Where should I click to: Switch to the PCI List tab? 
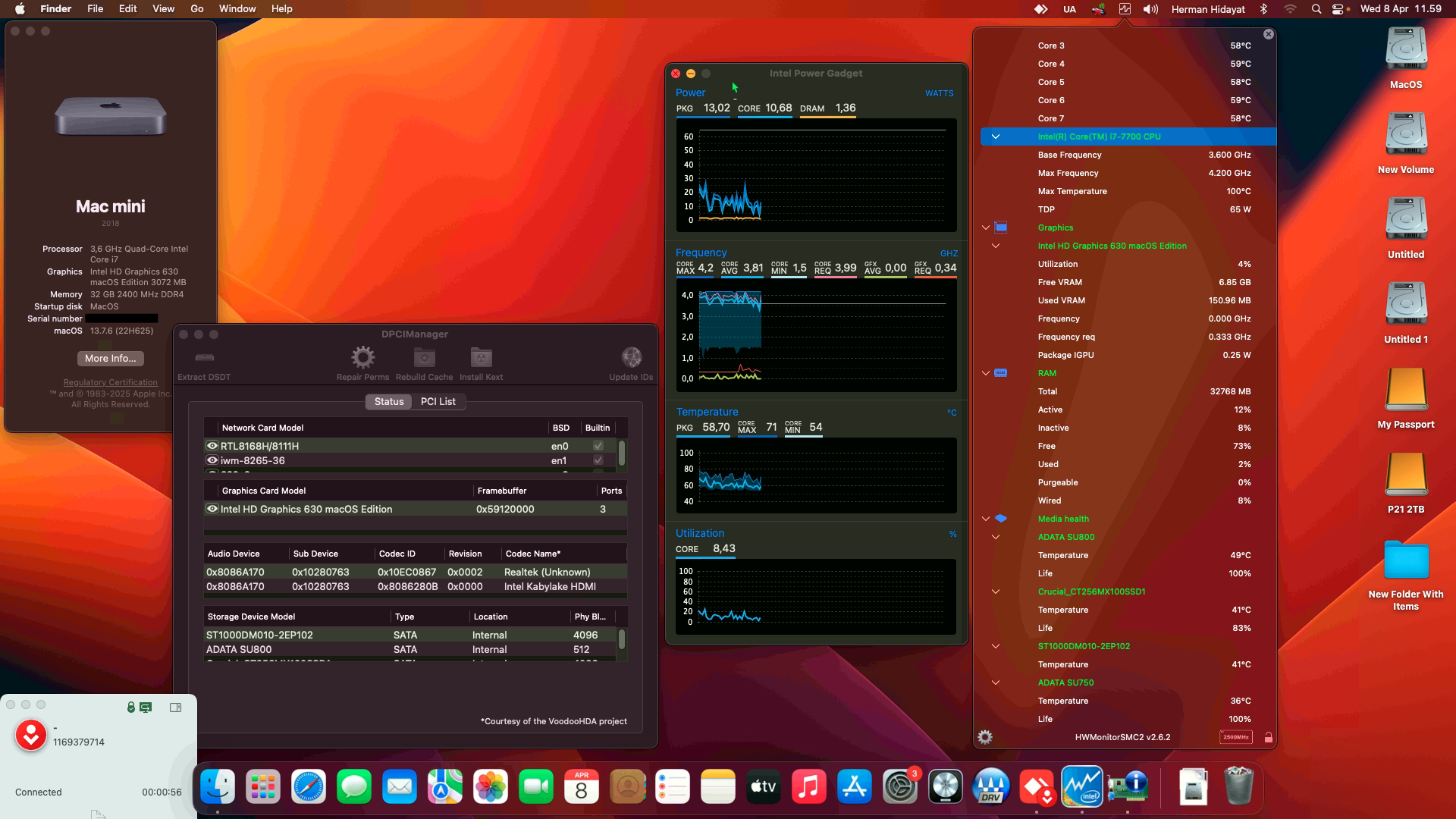[438, 401]
